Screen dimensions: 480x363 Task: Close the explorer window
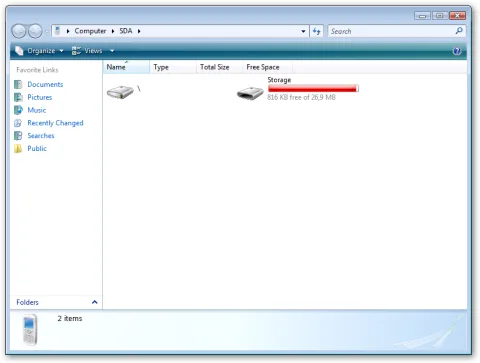457,16
